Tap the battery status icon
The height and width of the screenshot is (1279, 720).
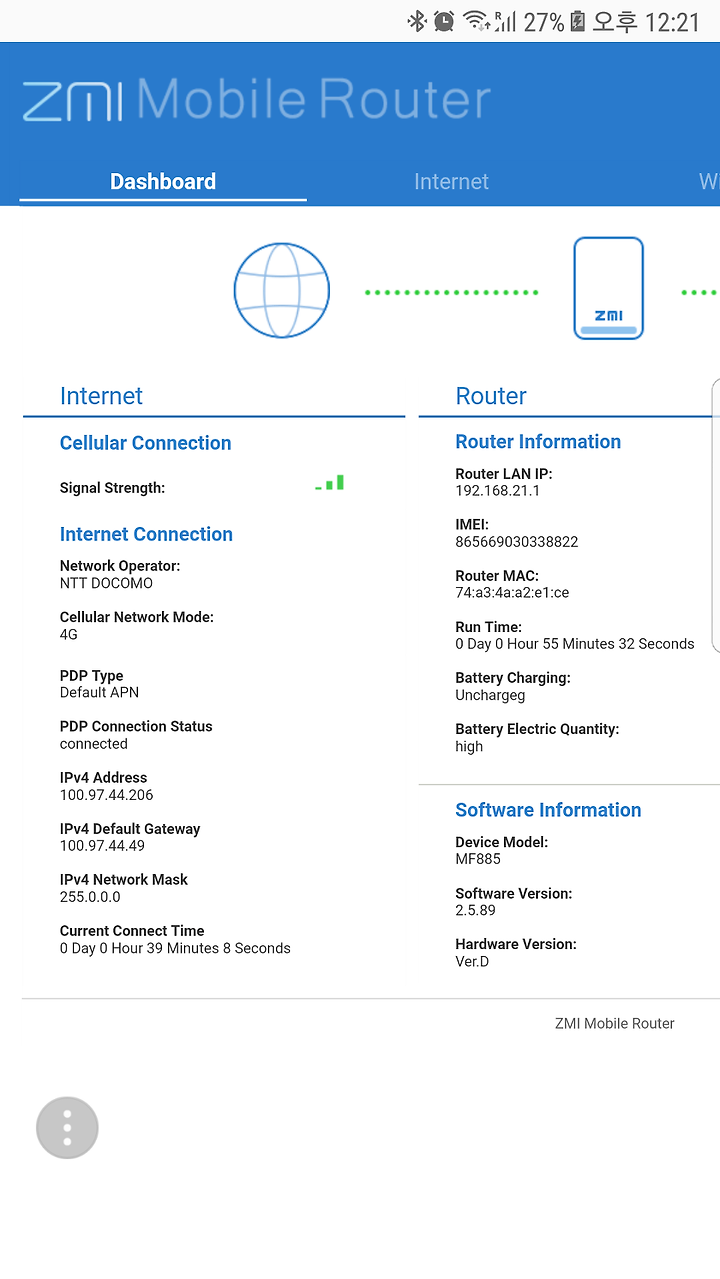pos(577,21)
